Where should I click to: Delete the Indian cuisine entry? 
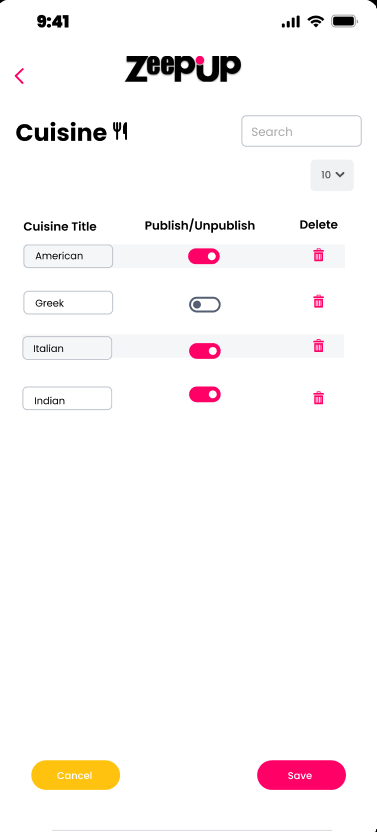[x=318, y=398]
